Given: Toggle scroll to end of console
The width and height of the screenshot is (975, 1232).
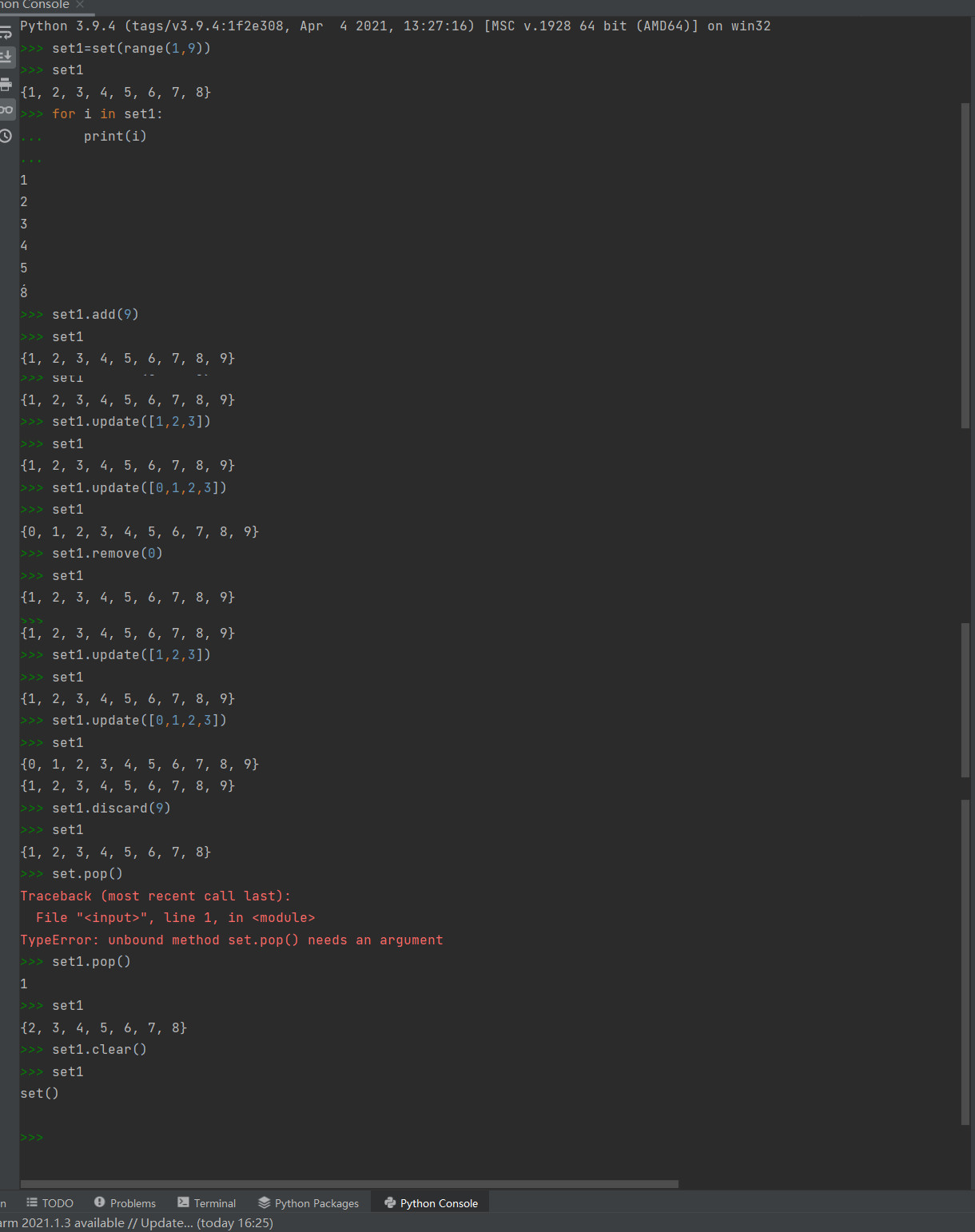Looking at the screenshot, I should coord(6,57).
